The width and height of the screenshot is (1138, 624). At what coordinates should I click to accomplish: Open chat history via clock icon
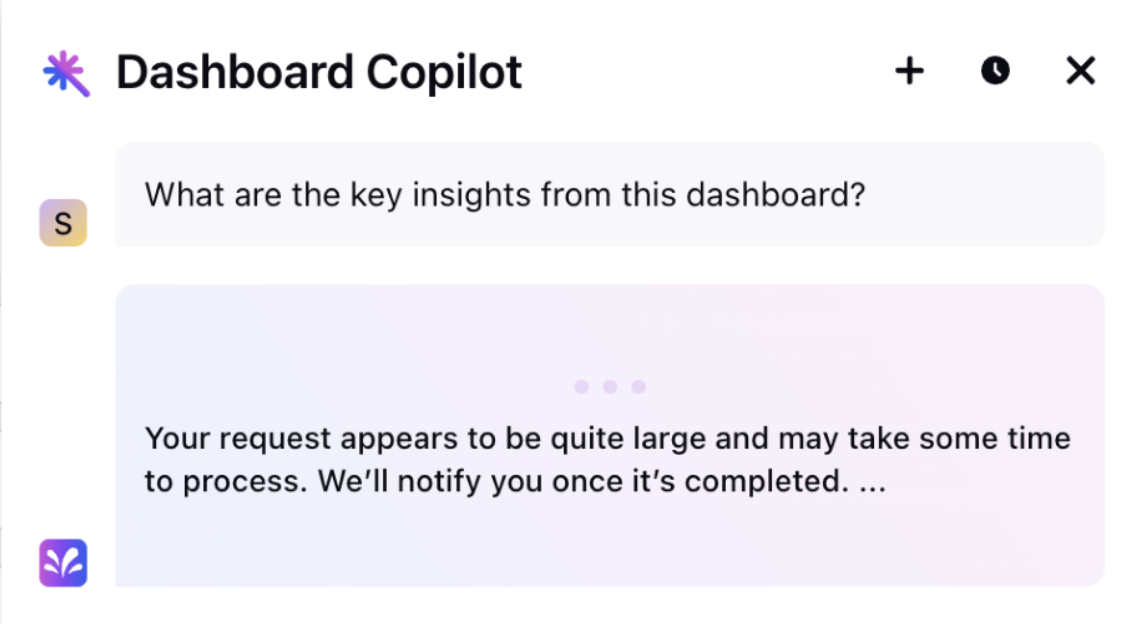995,71
